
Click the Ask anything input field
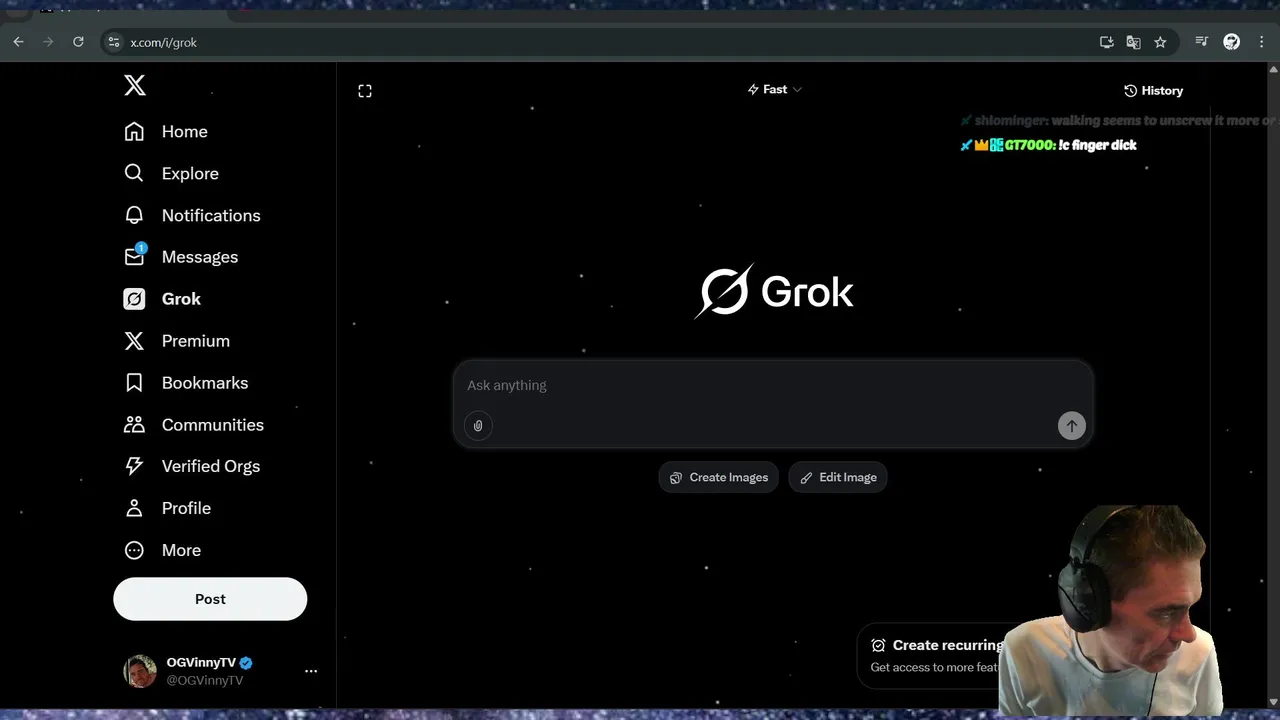click(x=773, y=386)
